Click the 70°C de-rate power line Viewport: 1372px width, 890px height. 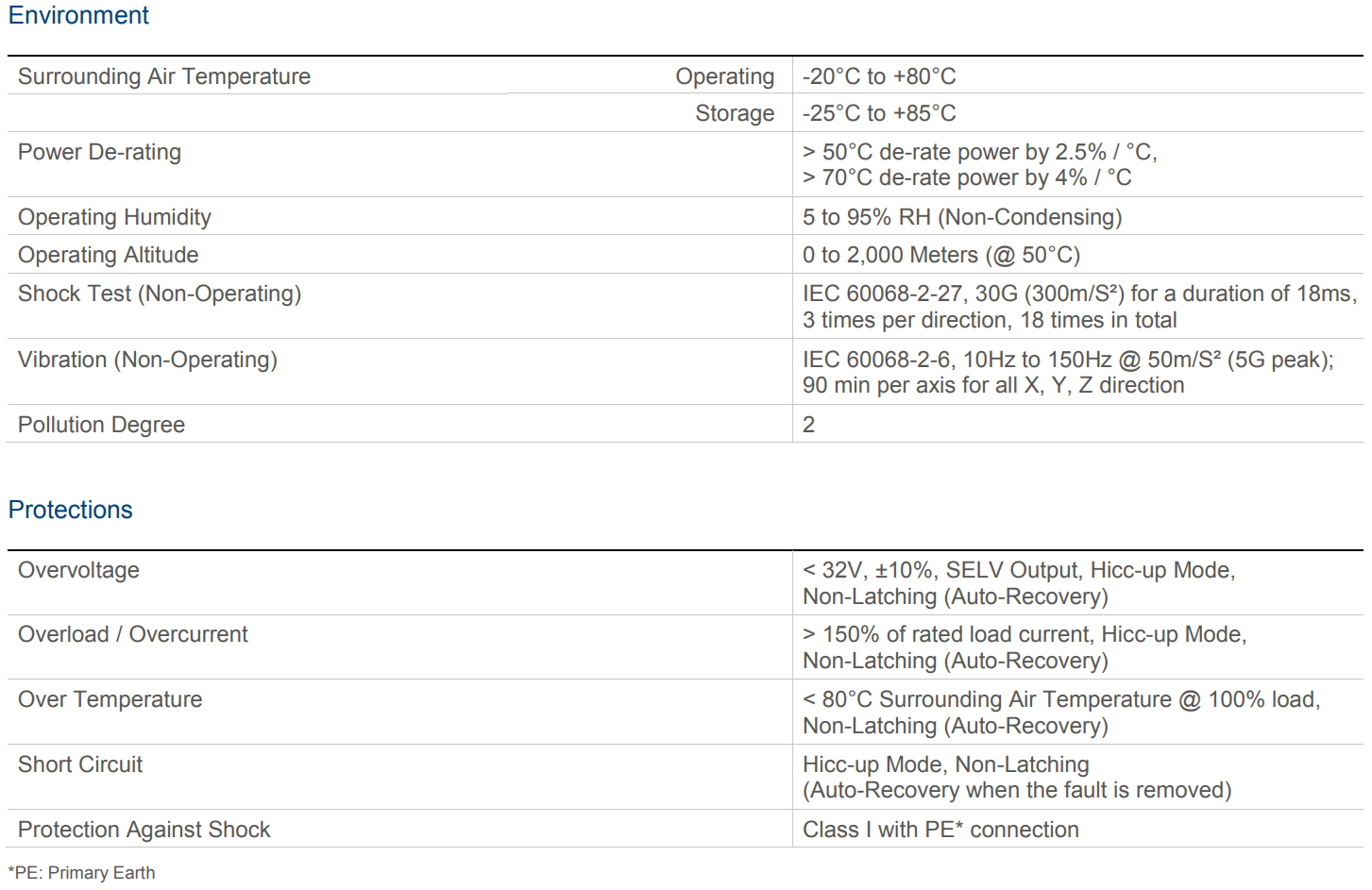point(967,177)
